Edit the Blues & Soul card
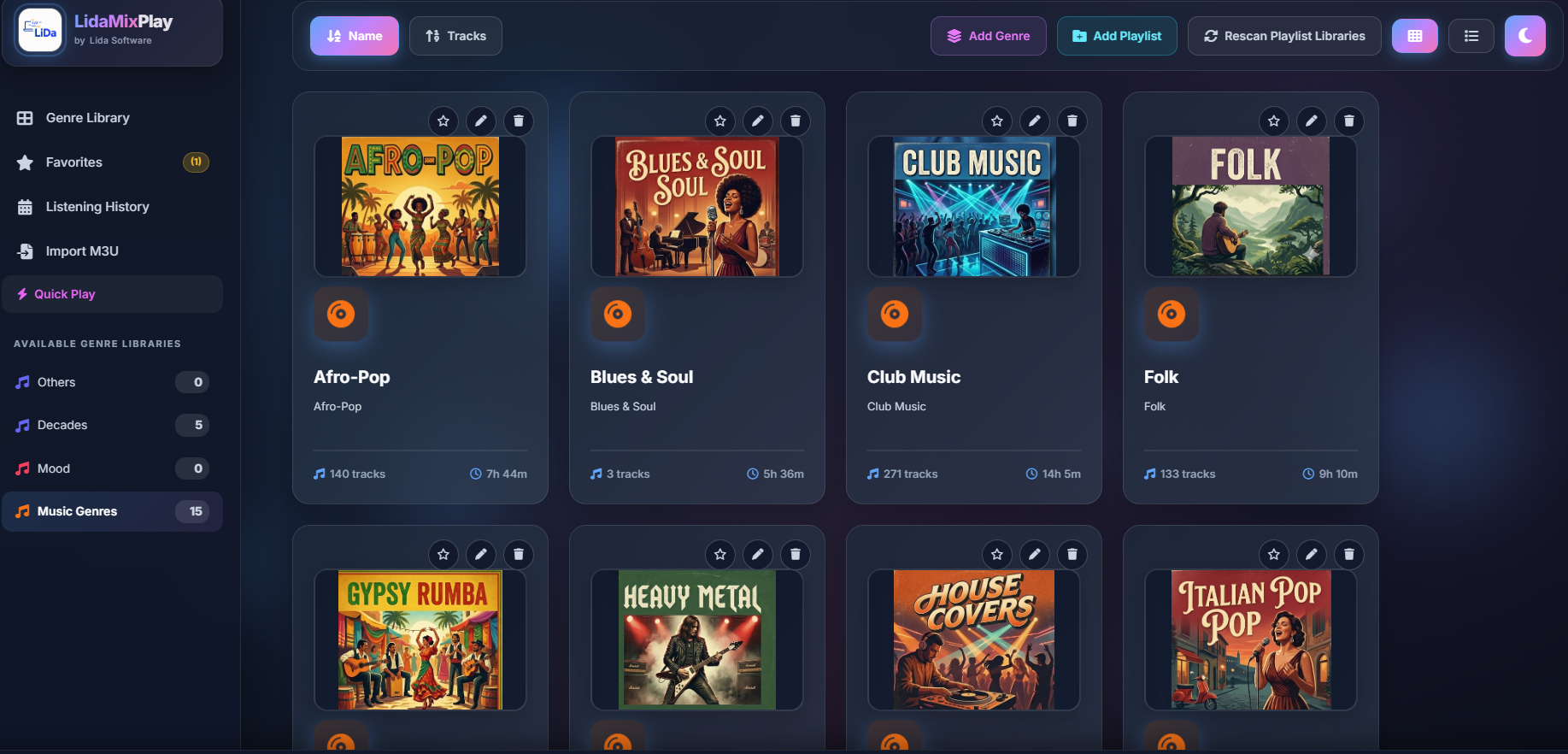1568x754 pixels. pyautogui.click(x=758, y=121)
